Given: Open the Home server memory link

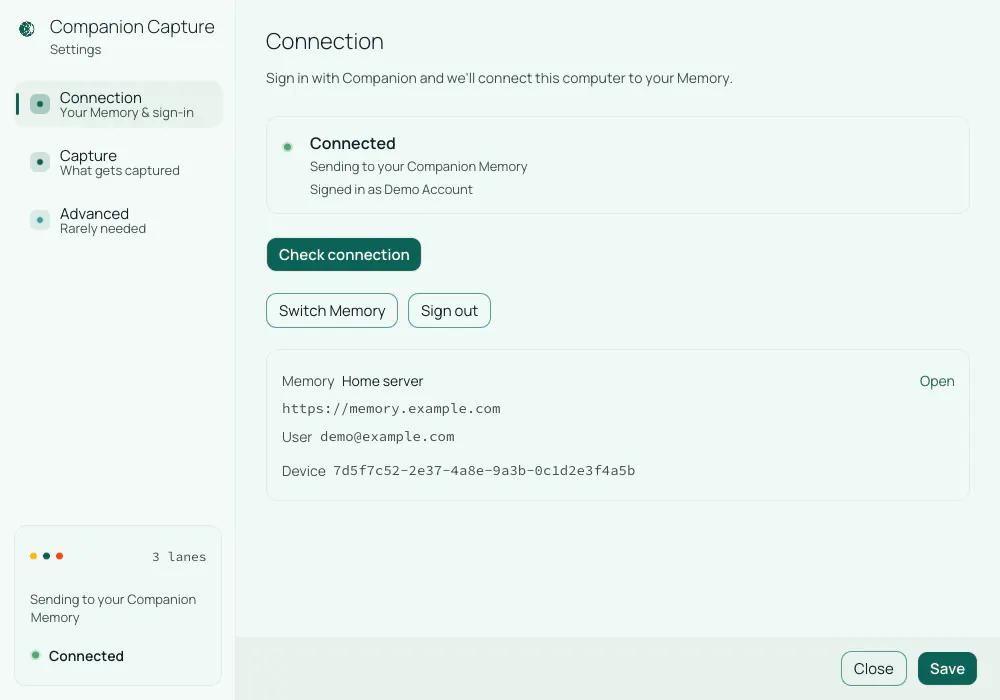Looking at the screenshot, I should click(936, 381).
